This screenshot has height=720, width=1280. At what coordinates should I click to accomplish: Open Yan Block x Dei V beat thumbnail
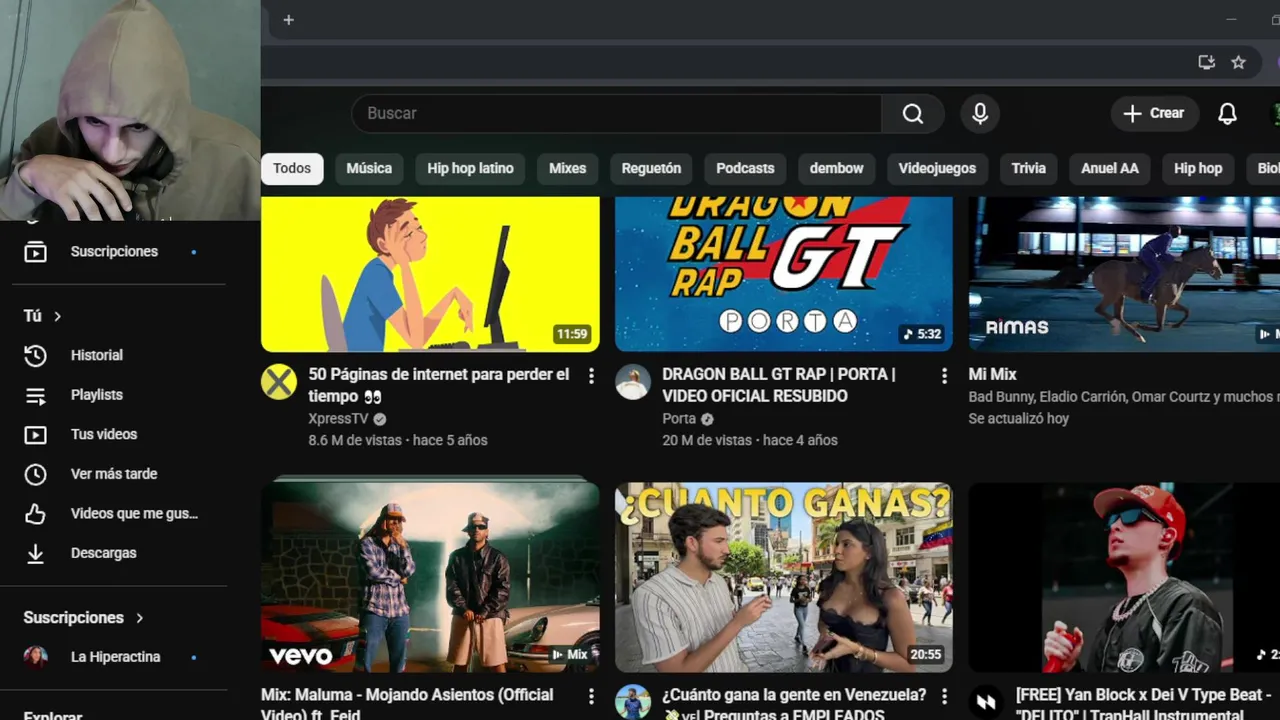(1124, 577)
